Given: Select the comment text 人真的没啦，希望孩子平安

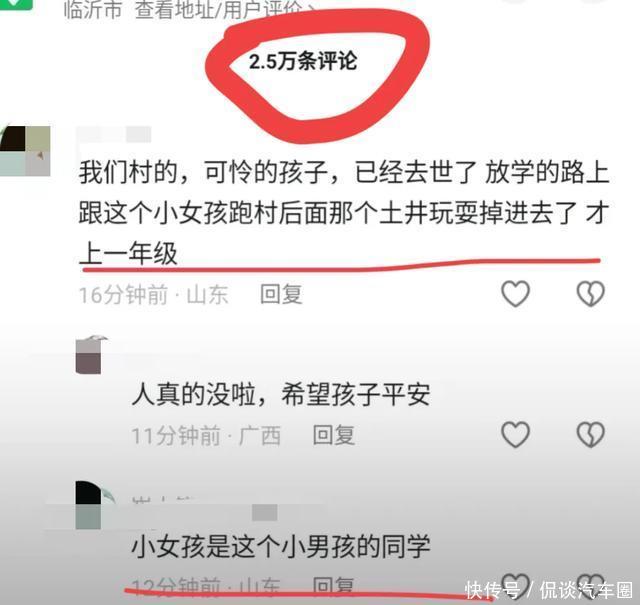Looking at the screenshot, I should coord(281,394).
